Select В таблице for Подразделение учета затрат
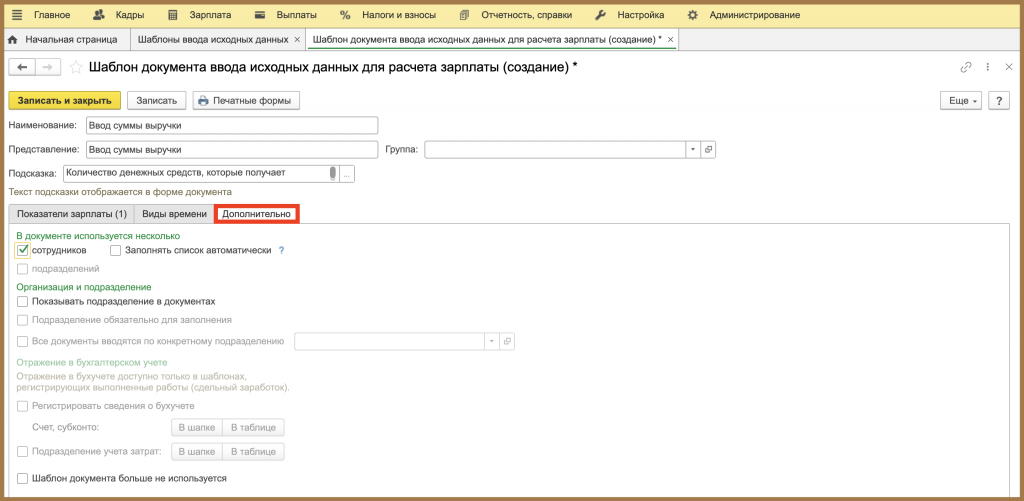1024x501 pixels. 253,452
